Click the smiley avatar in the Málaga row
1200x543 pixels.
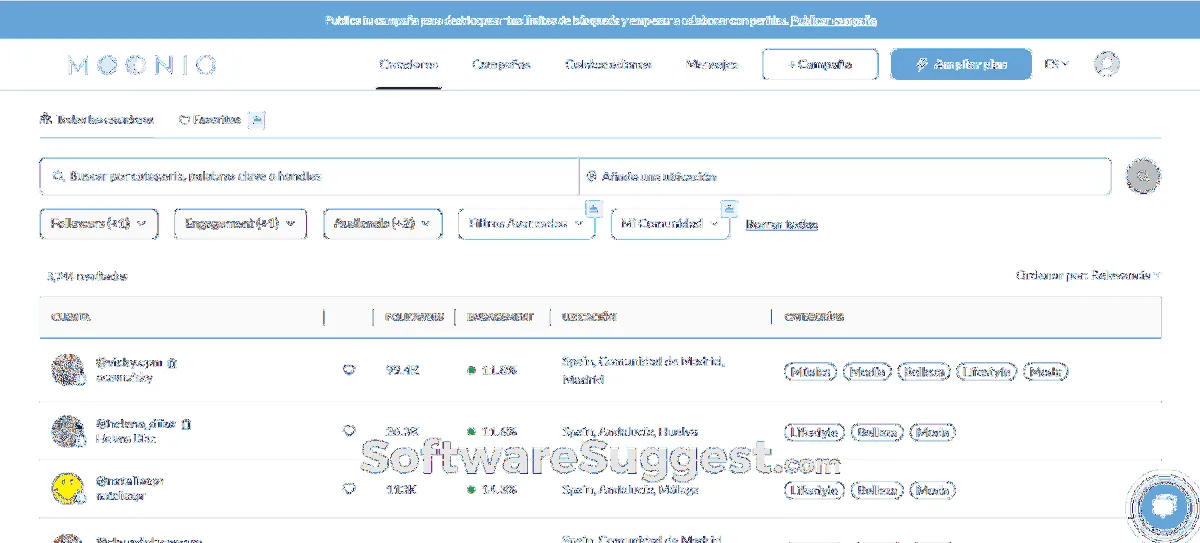(x=68, y=488)
